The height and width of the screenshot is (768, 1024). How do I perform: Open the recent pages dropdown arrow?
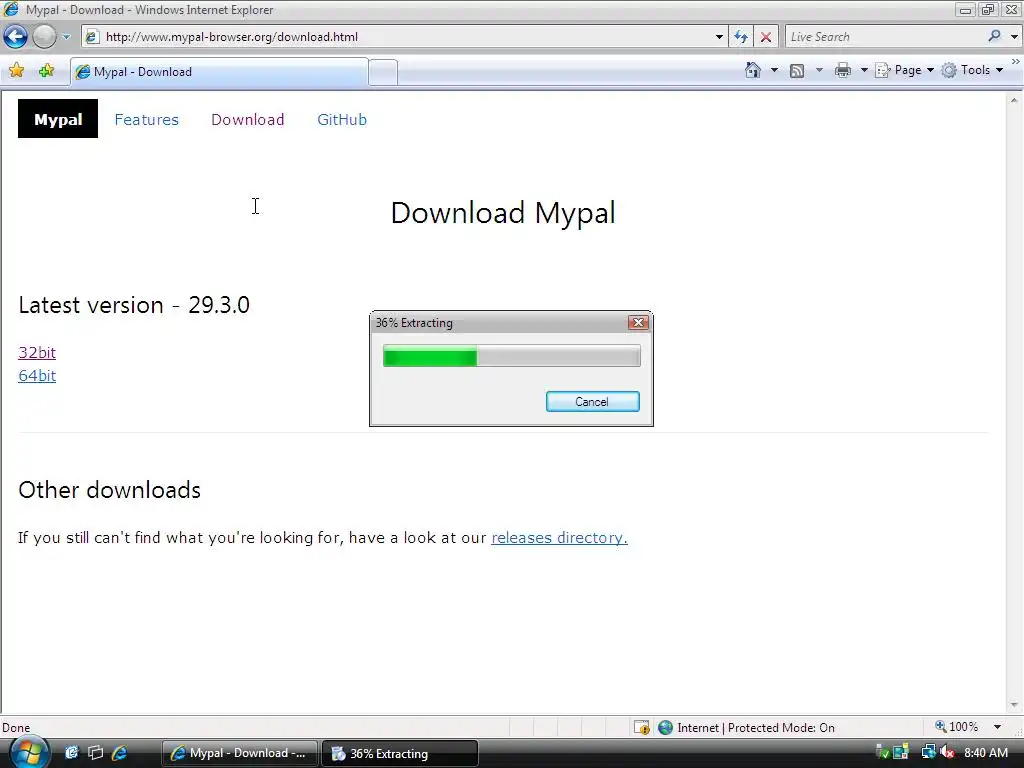click(x=66, y=37)
